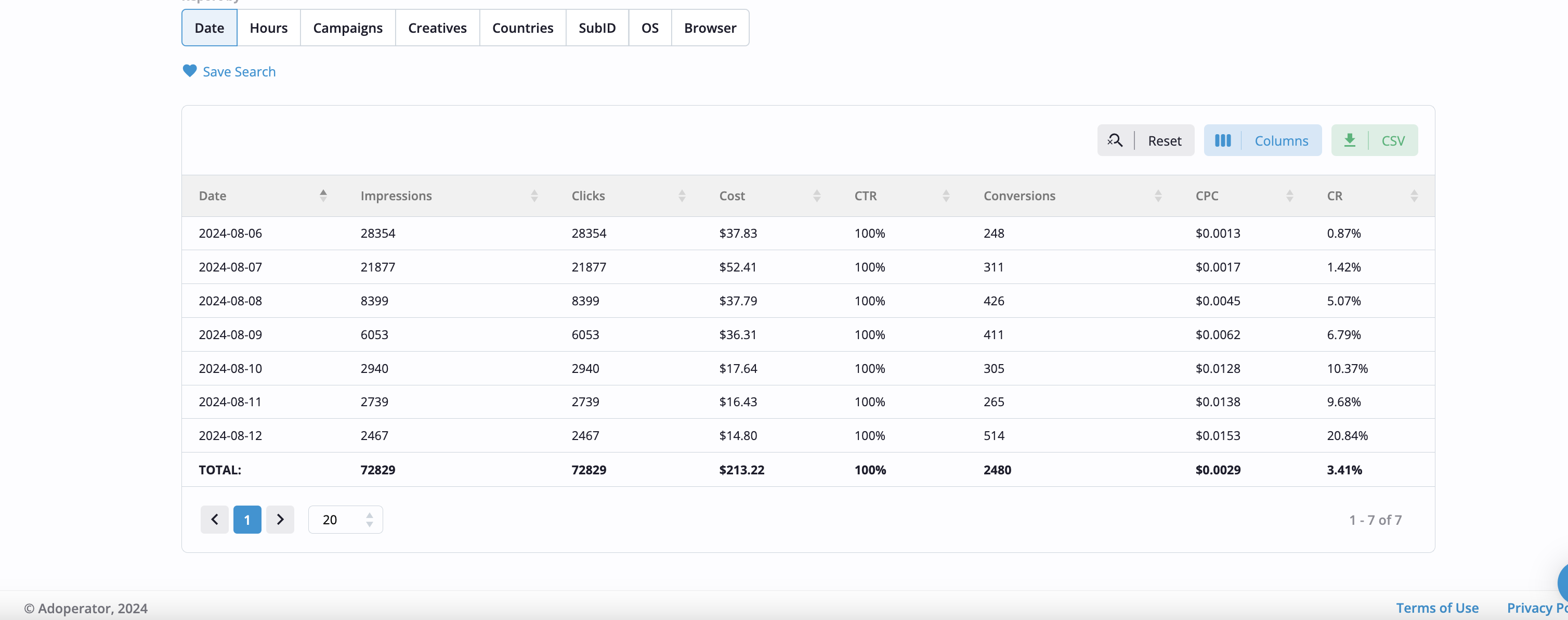
Task: Click the Date column header
Action: pyautogui.click(x=213, y=196)
